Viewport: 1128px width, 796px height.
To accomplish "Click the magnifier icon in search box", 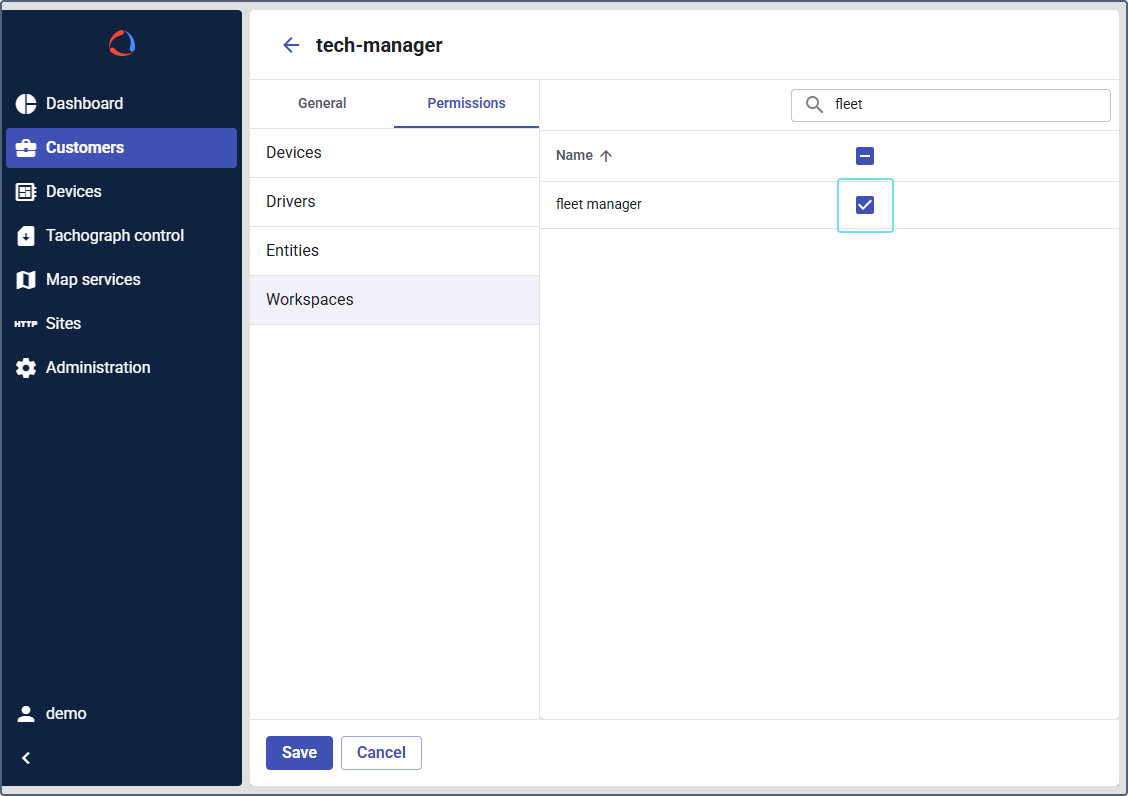I will click(815, 105).
